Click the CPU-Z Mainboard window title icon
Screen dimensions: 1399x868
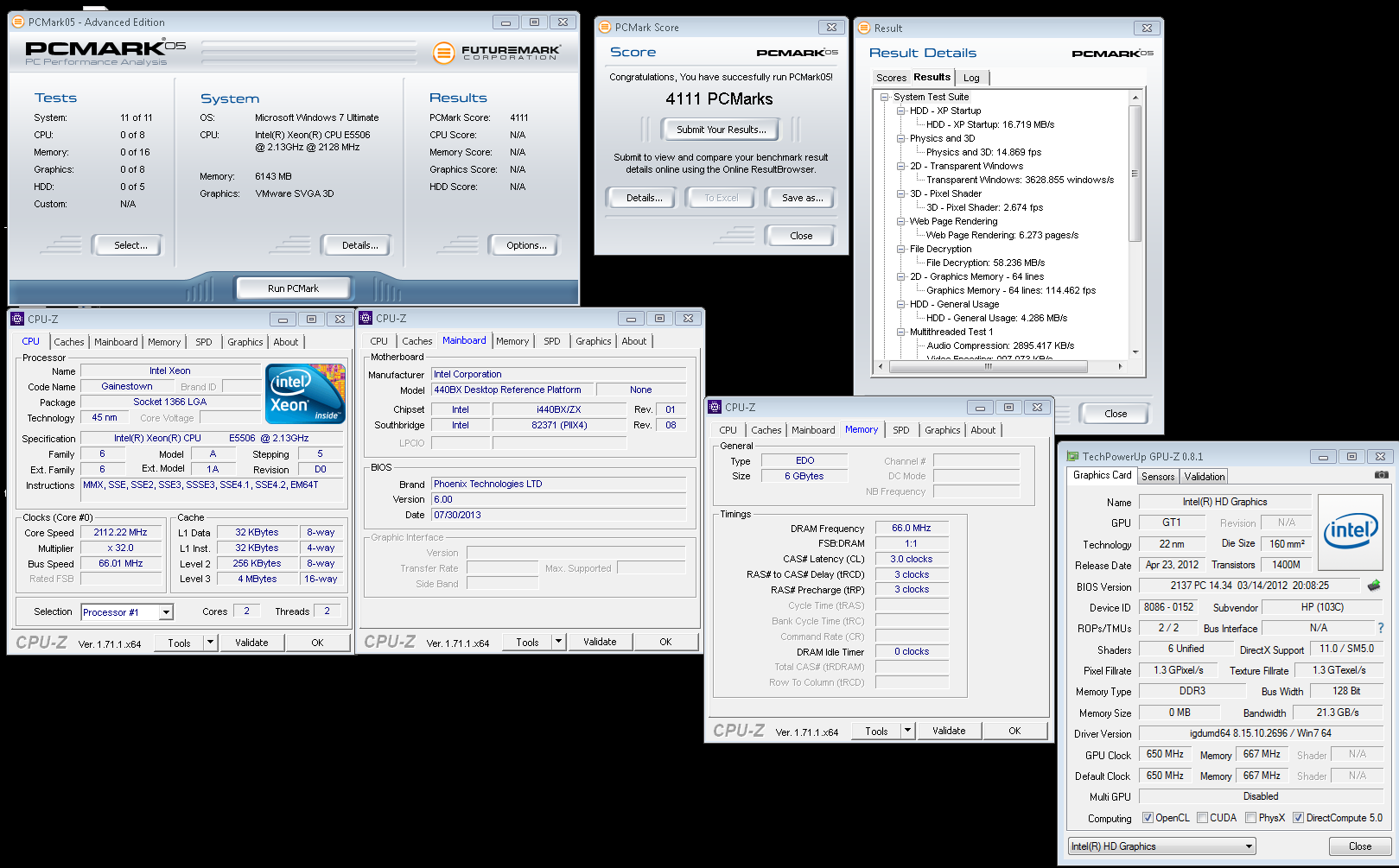366,318
